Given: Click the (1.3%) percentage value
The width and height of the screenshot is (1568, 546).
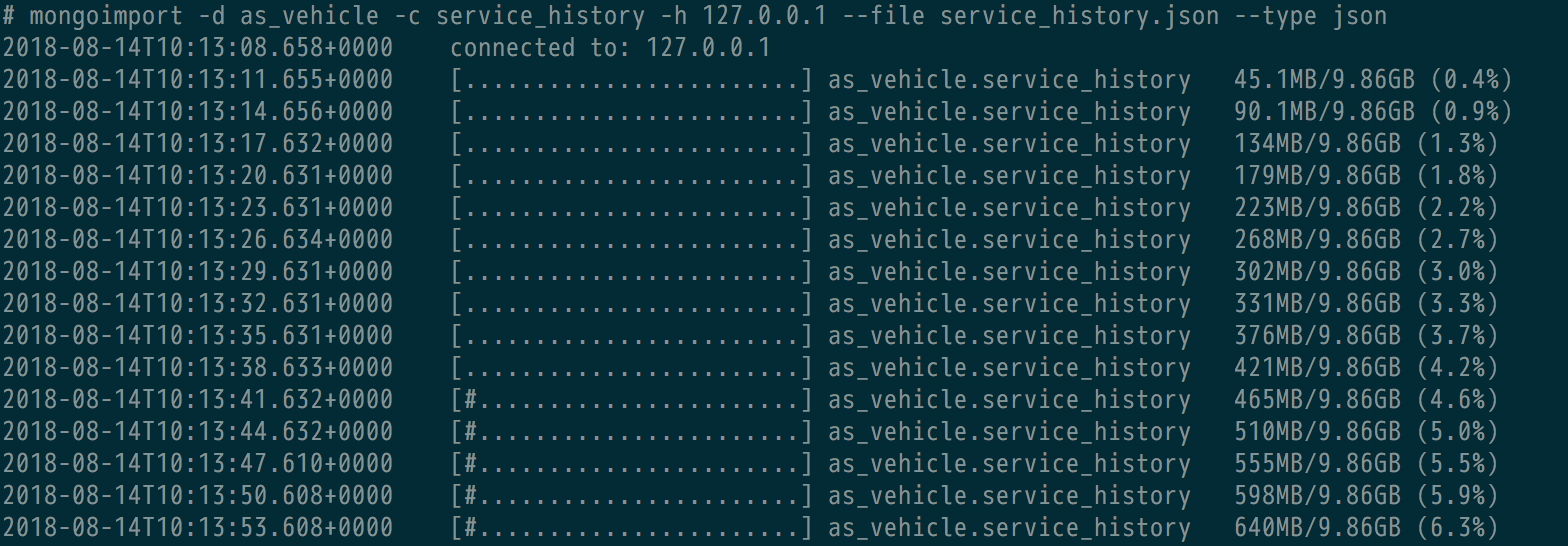Looking at the screenshot, I should click(1457, 144).
